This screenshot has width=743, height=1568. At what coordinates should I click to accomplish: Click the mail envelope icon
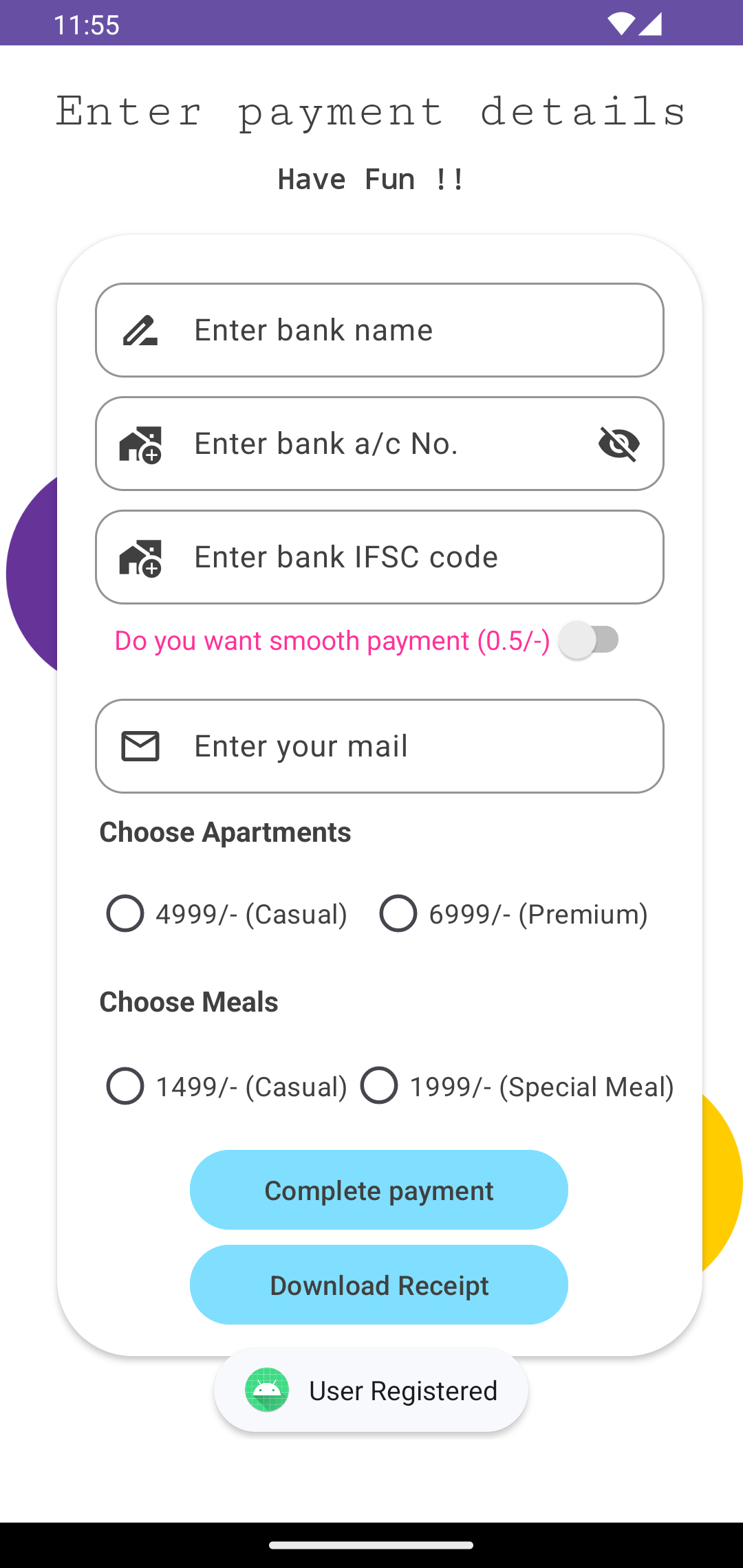tap(140, 745)
